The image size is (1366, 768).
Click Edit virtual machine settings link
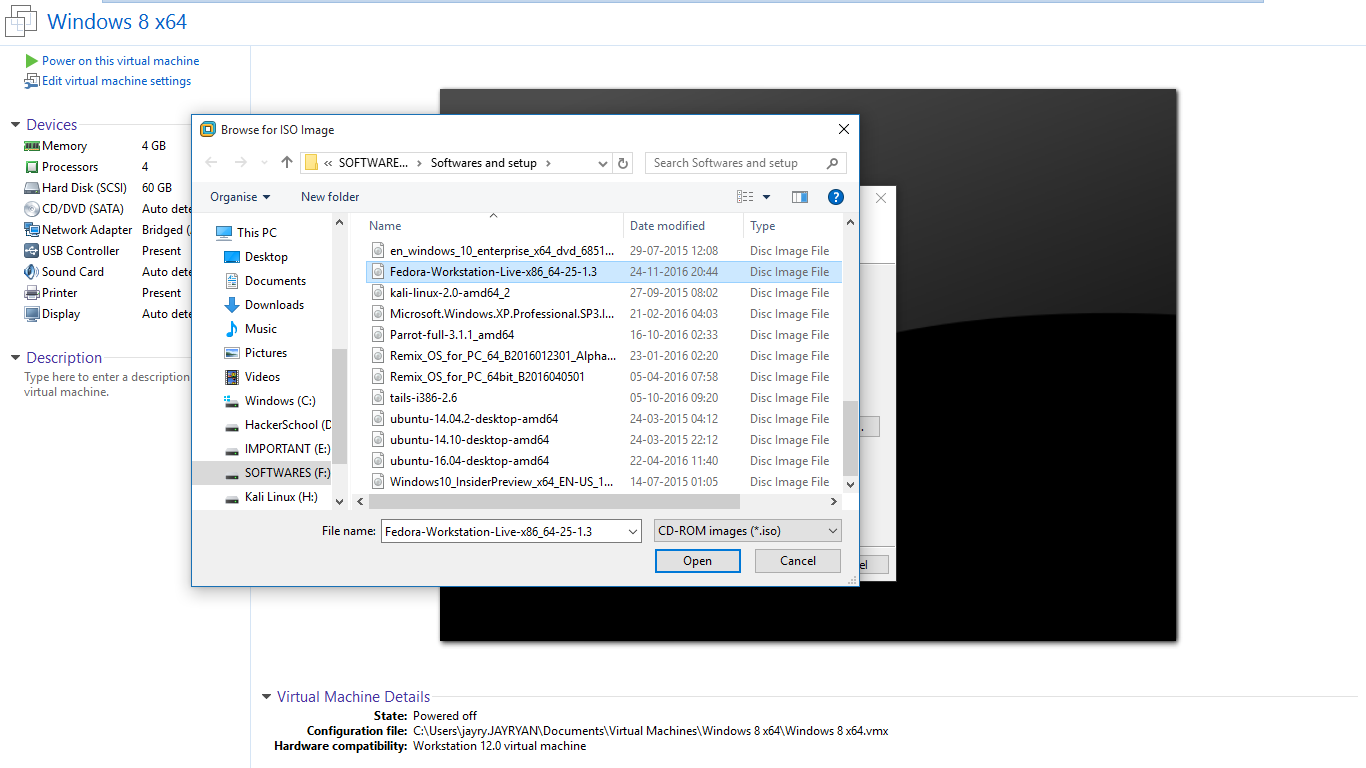click(116, 81)
